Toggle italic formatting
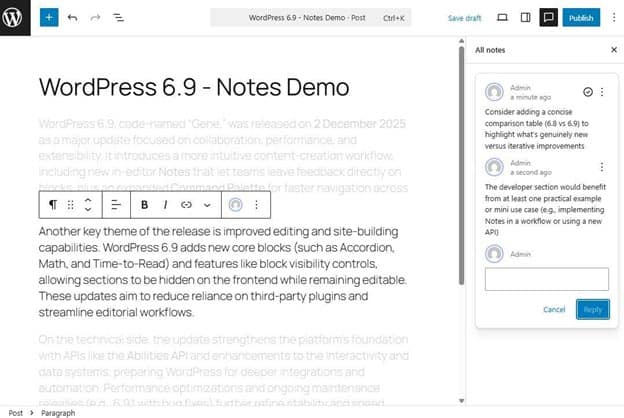This screenshot has width=624, height=418. (165, 205)
